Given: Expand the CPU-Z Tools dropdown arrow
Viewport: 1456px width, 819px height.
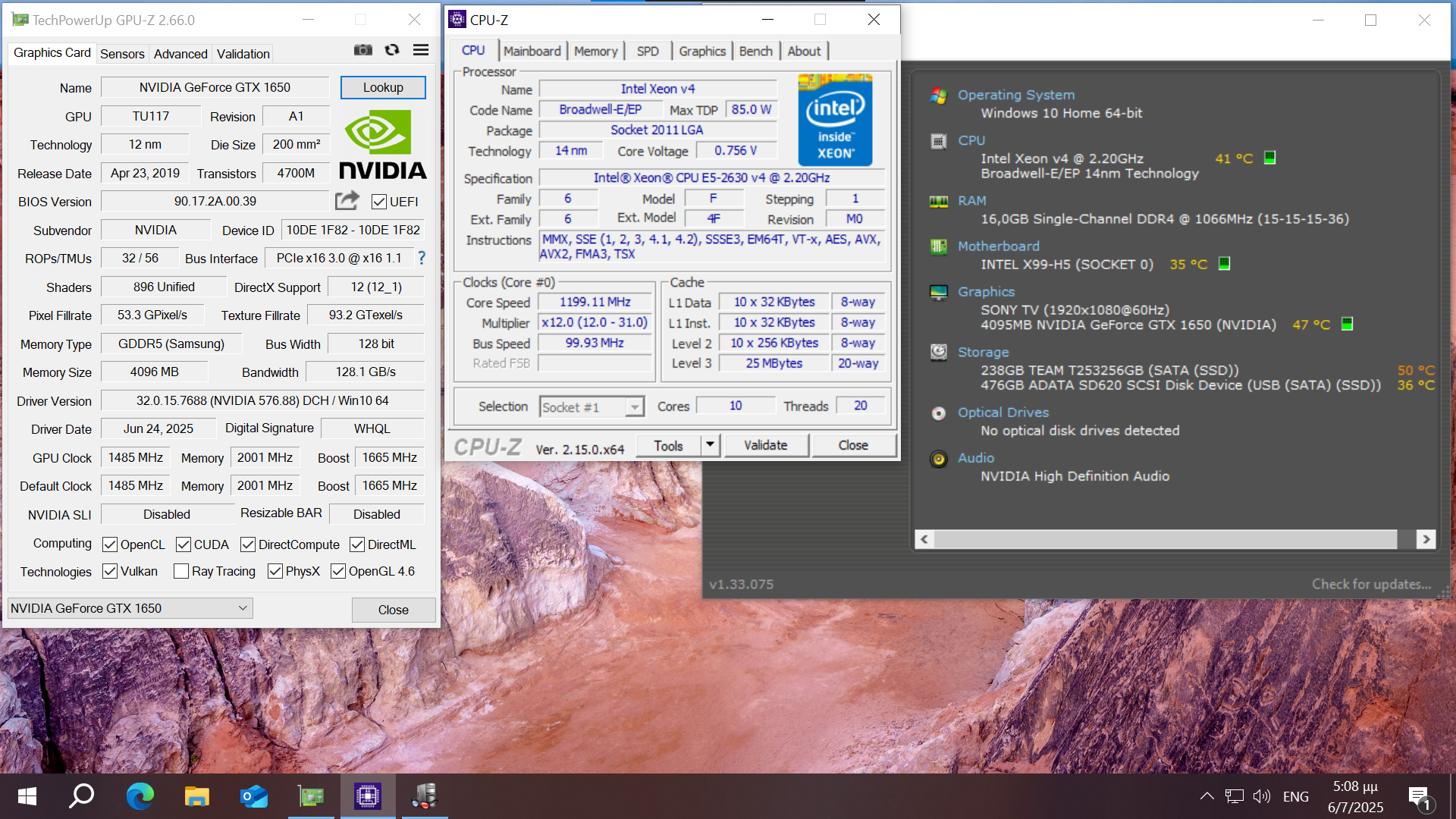Looking at the screenshot, I should [x=710, y=444].
